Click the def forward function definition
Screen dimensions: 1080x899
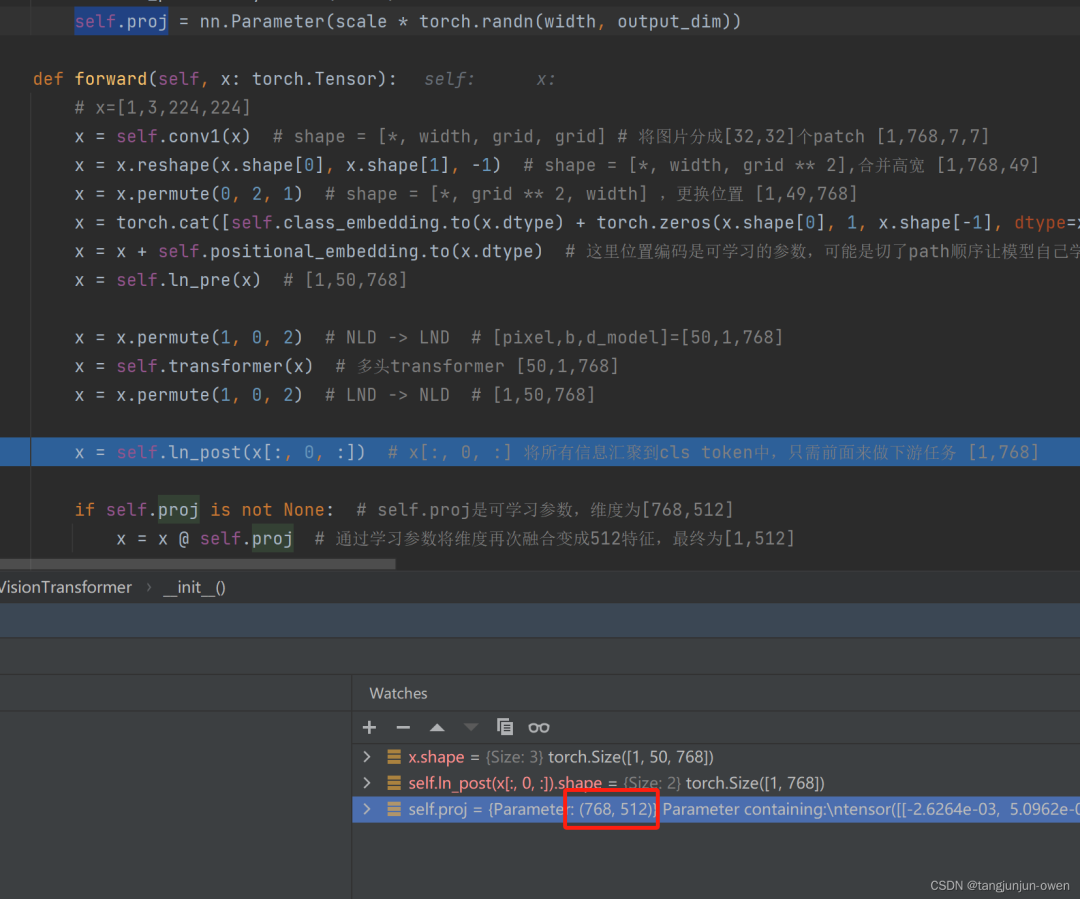215,79
